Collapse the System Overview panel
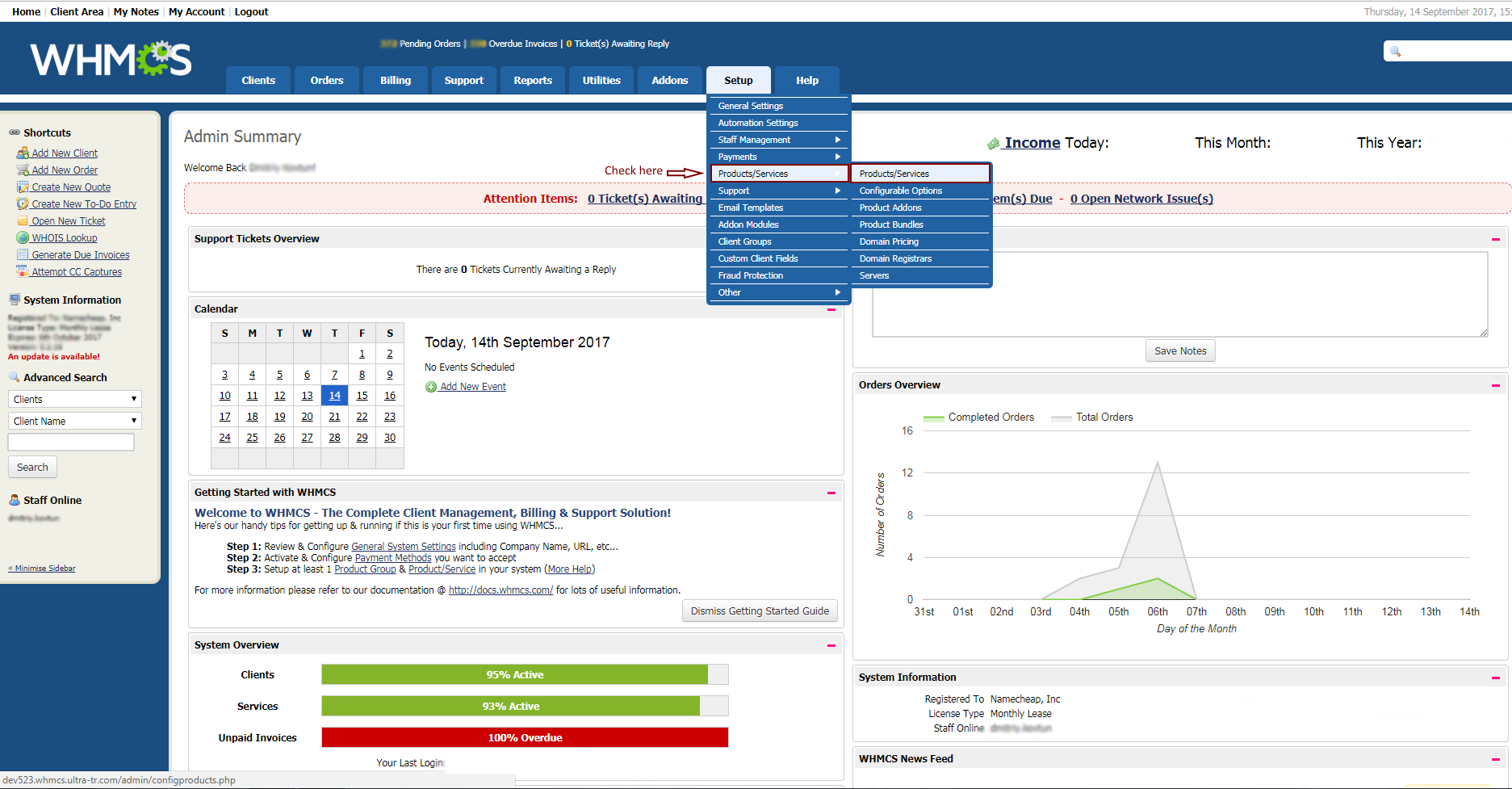 [831, 645]
